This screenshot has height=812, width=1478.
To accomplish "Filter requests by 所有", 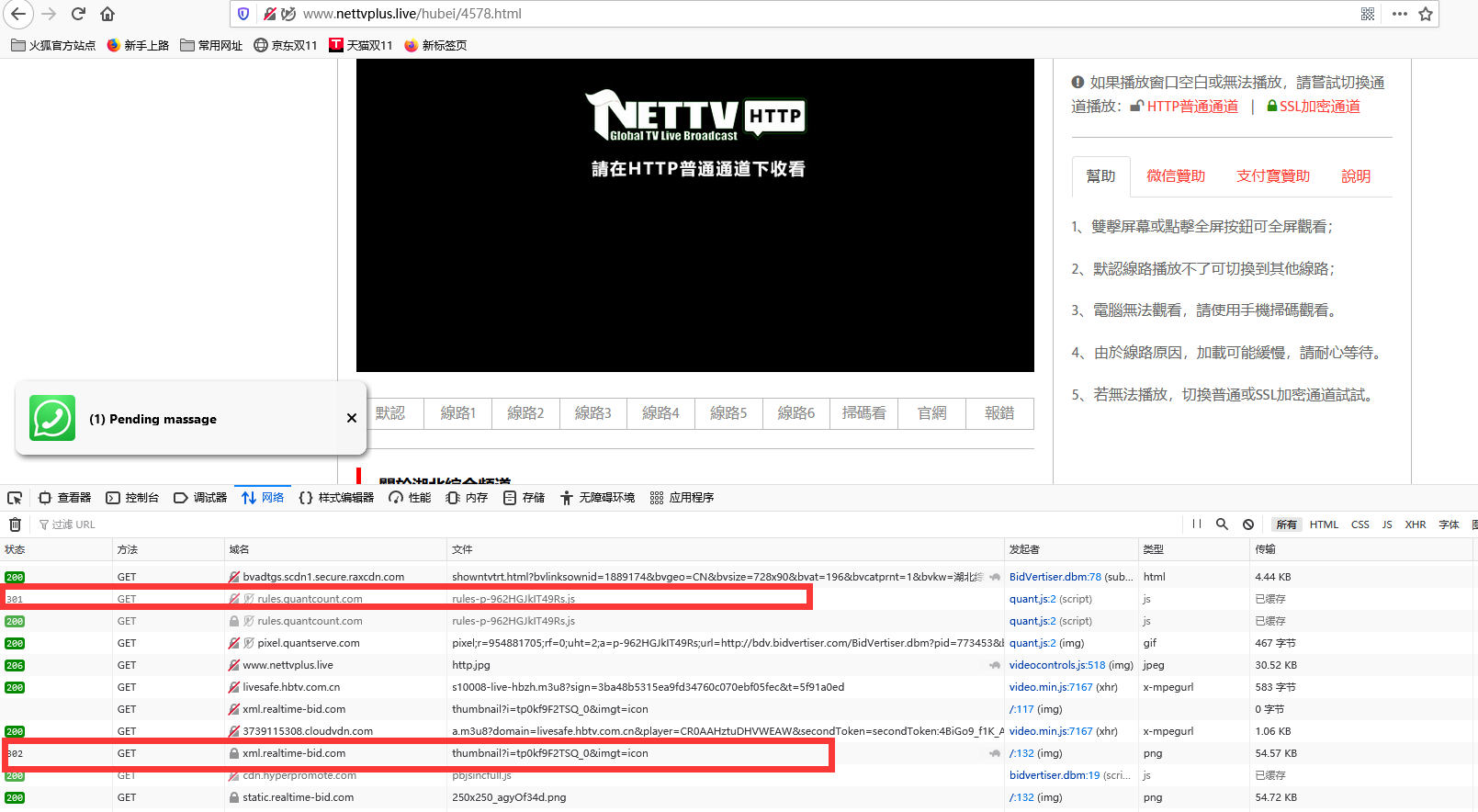I will 1286,524.
